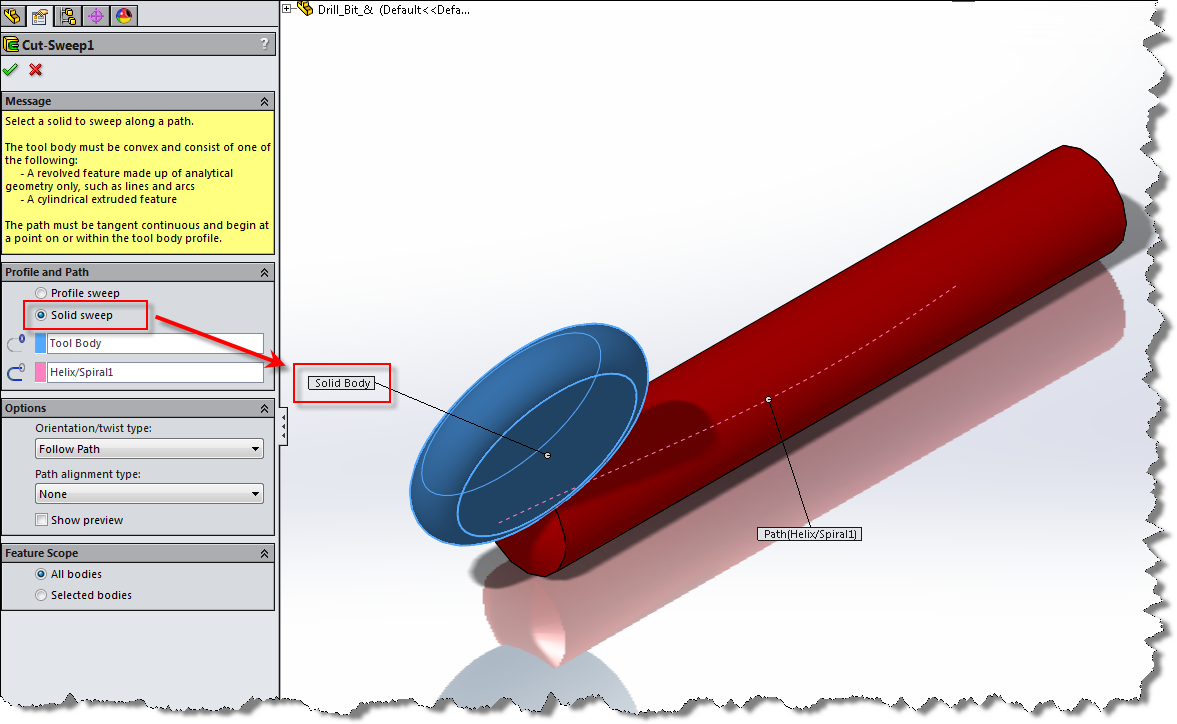Open the DimXpertManager tab icon
1177x724 pixels.
95,15
